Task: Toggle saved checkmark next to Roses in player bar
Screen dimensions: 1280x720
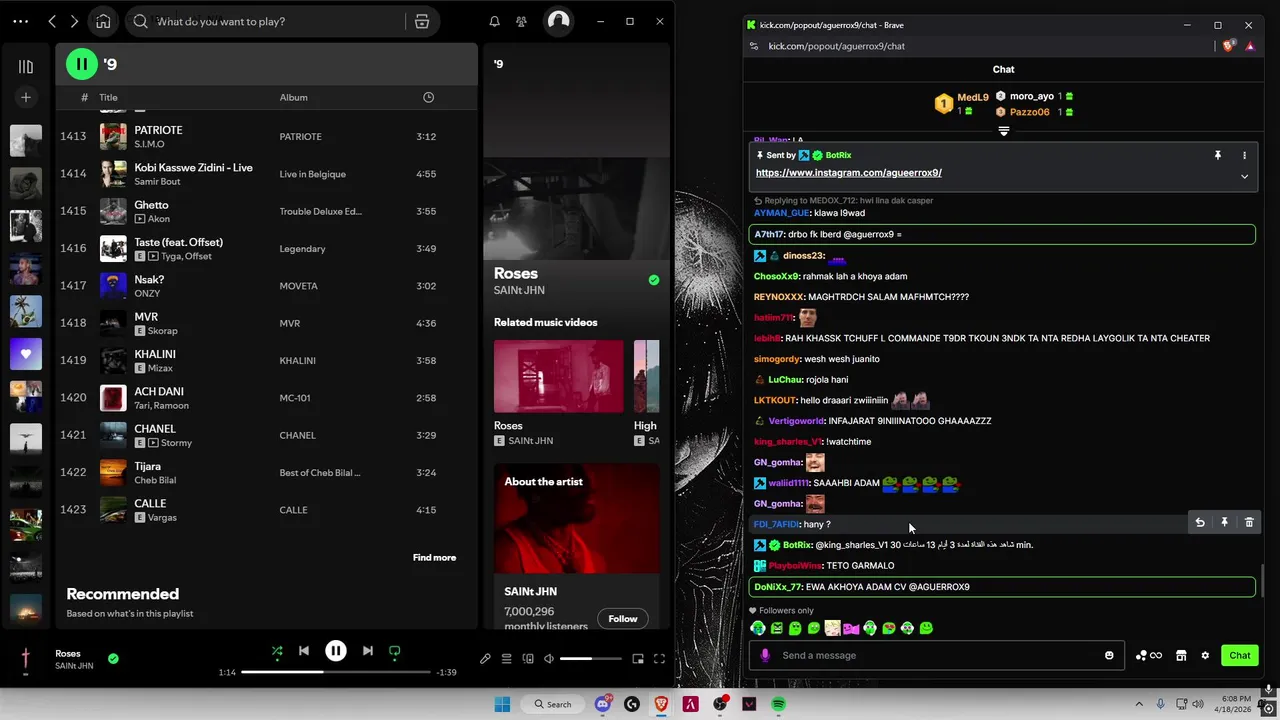Action: (113, 658)
